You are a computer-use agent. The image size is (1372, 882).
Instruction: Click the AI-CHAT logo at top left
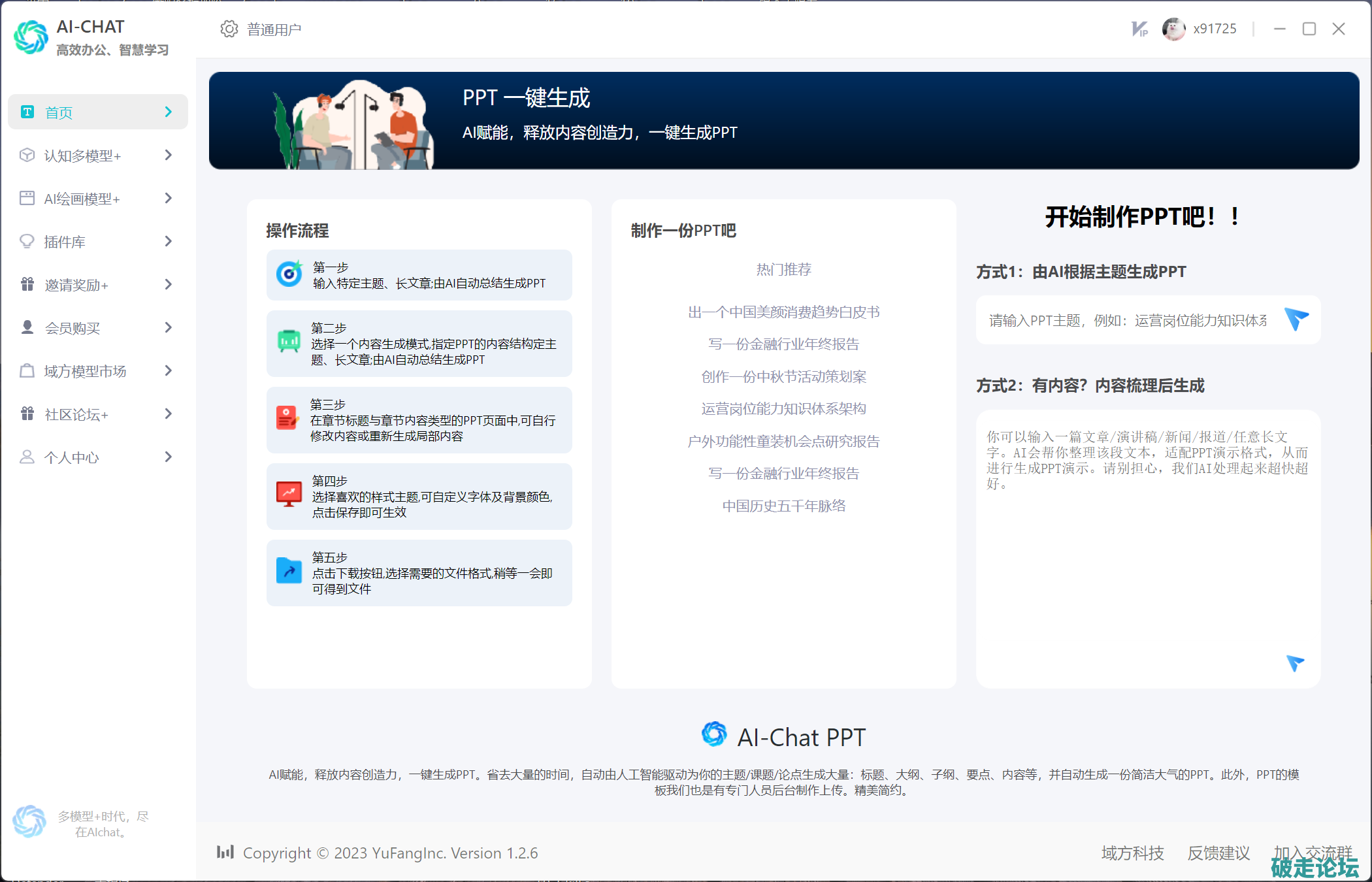point(31,37)
